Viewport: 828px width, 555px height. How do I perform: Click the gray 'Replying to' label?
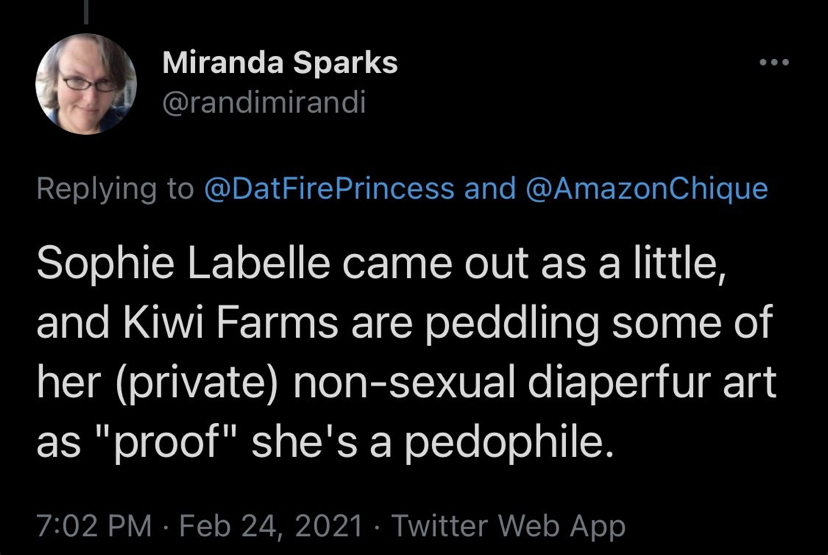point(115,189)
